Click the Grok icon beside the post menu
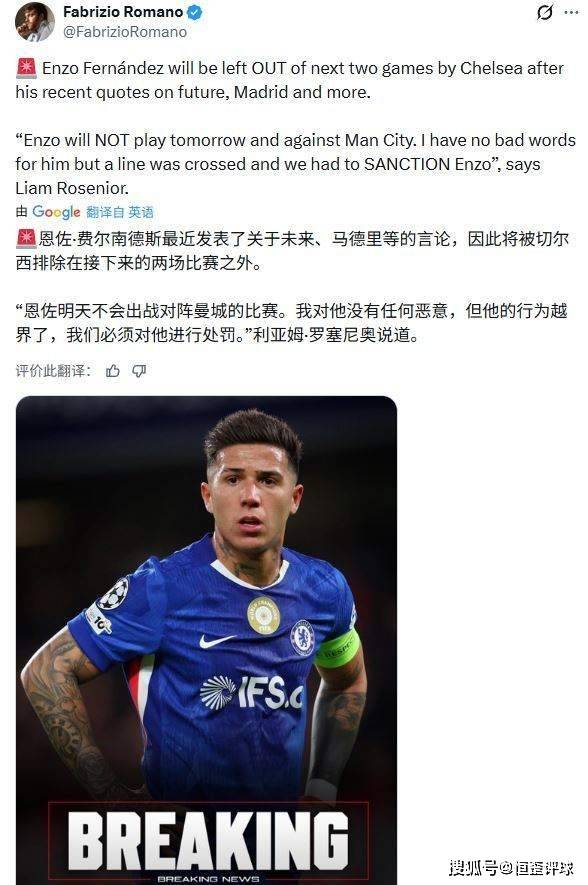Viewport: 588px width, 885px height. [x=545, y=12]
